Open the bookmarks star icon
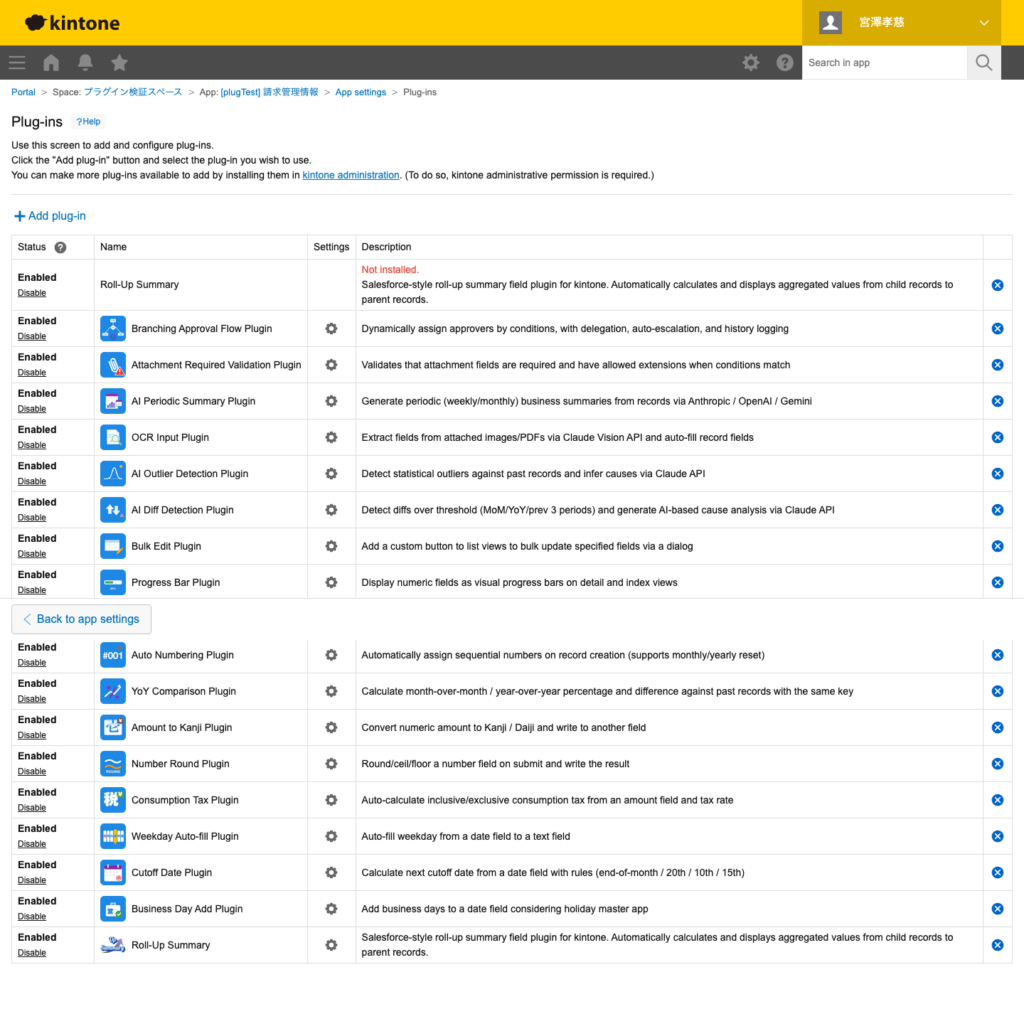Screen dimensions: 1024x1009 [x=119, y=63]
